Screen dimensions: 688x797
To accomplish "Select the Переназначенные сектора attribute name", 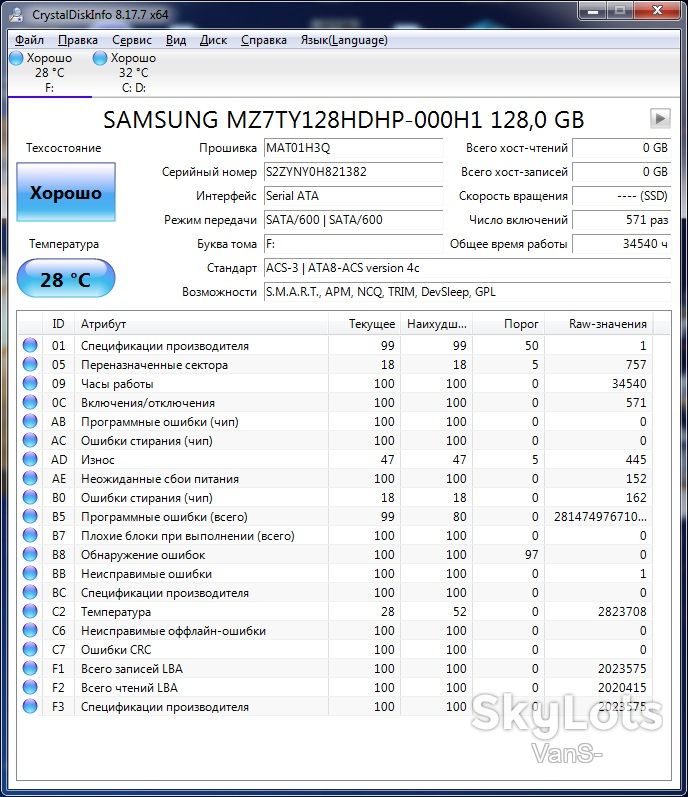I will 154,364.
